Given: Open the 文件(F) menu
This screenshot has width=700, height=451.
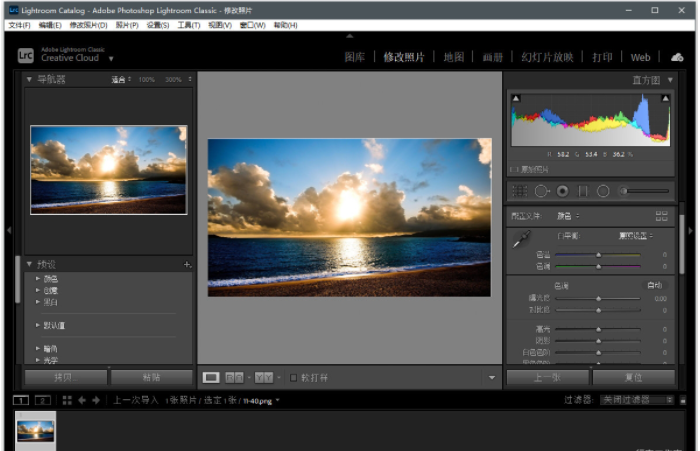Looking at the screenshot, I should (19, 24).
